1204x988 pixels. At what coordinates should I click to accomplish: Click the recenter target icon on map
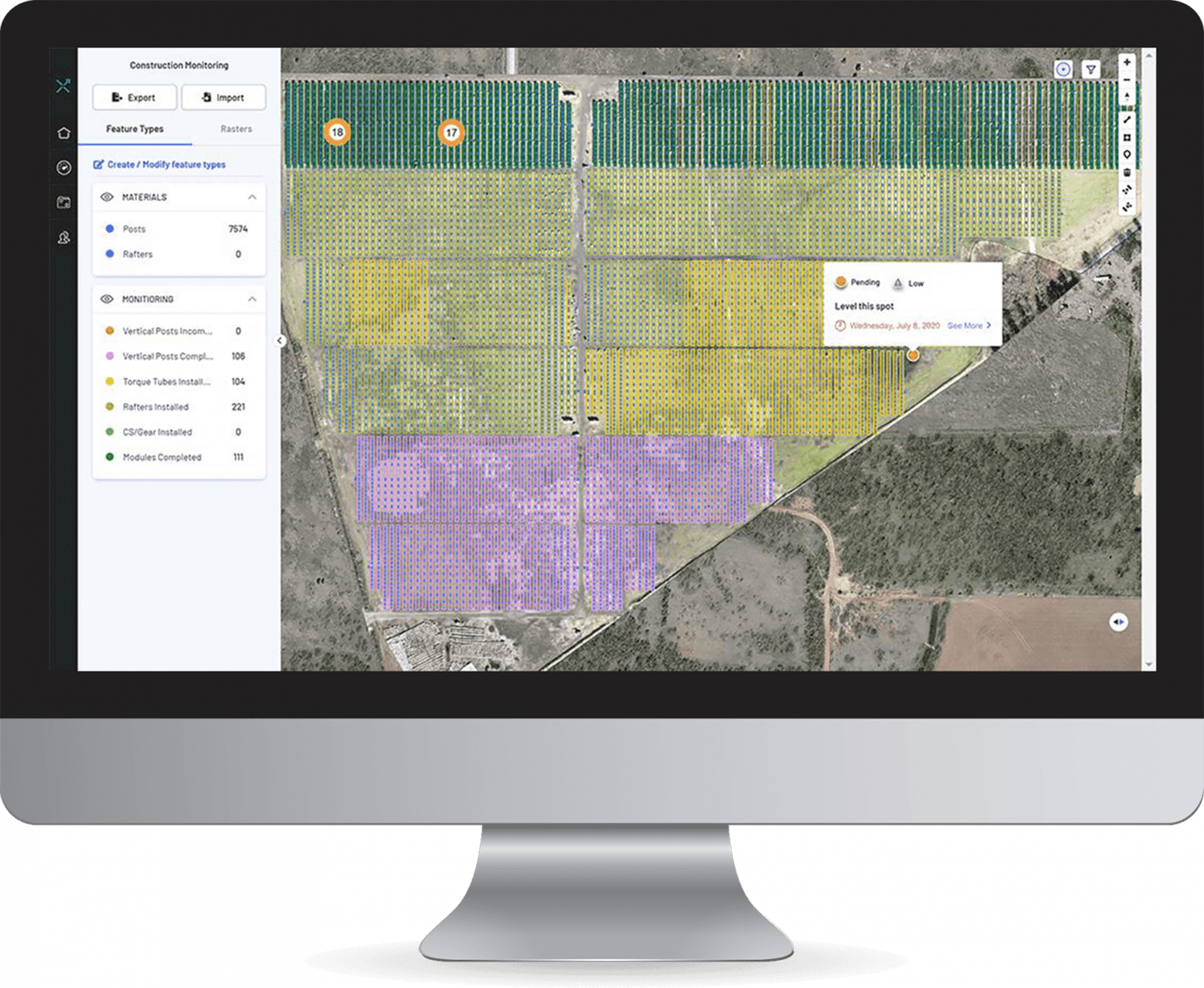(x=1063, y=70)
